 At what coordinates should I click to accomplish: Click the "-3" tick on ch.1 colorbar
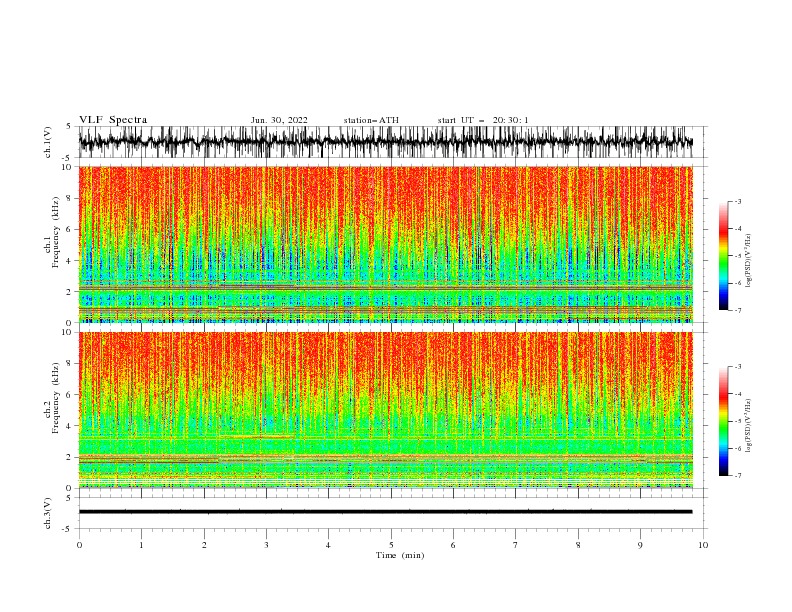tap(737, 201)
